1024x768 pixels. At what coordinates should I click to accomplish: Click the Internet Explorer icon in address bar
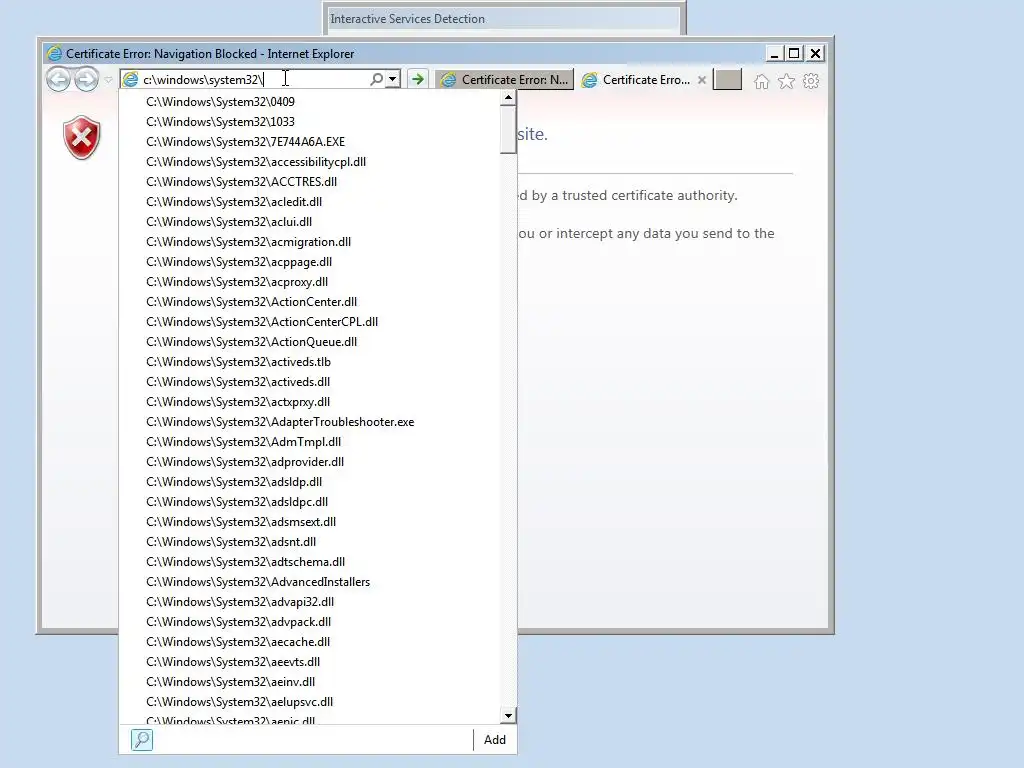click(x=131, y=80)
